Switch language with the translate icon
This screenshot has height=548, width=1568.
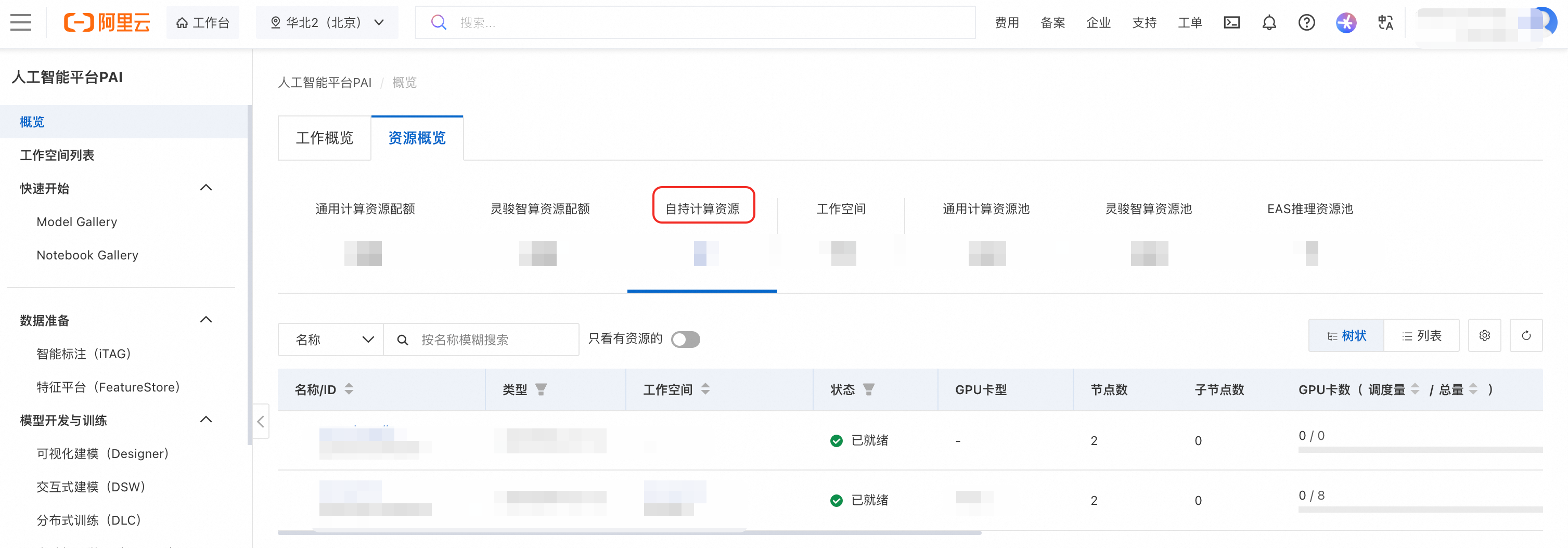pos(1385,22)
